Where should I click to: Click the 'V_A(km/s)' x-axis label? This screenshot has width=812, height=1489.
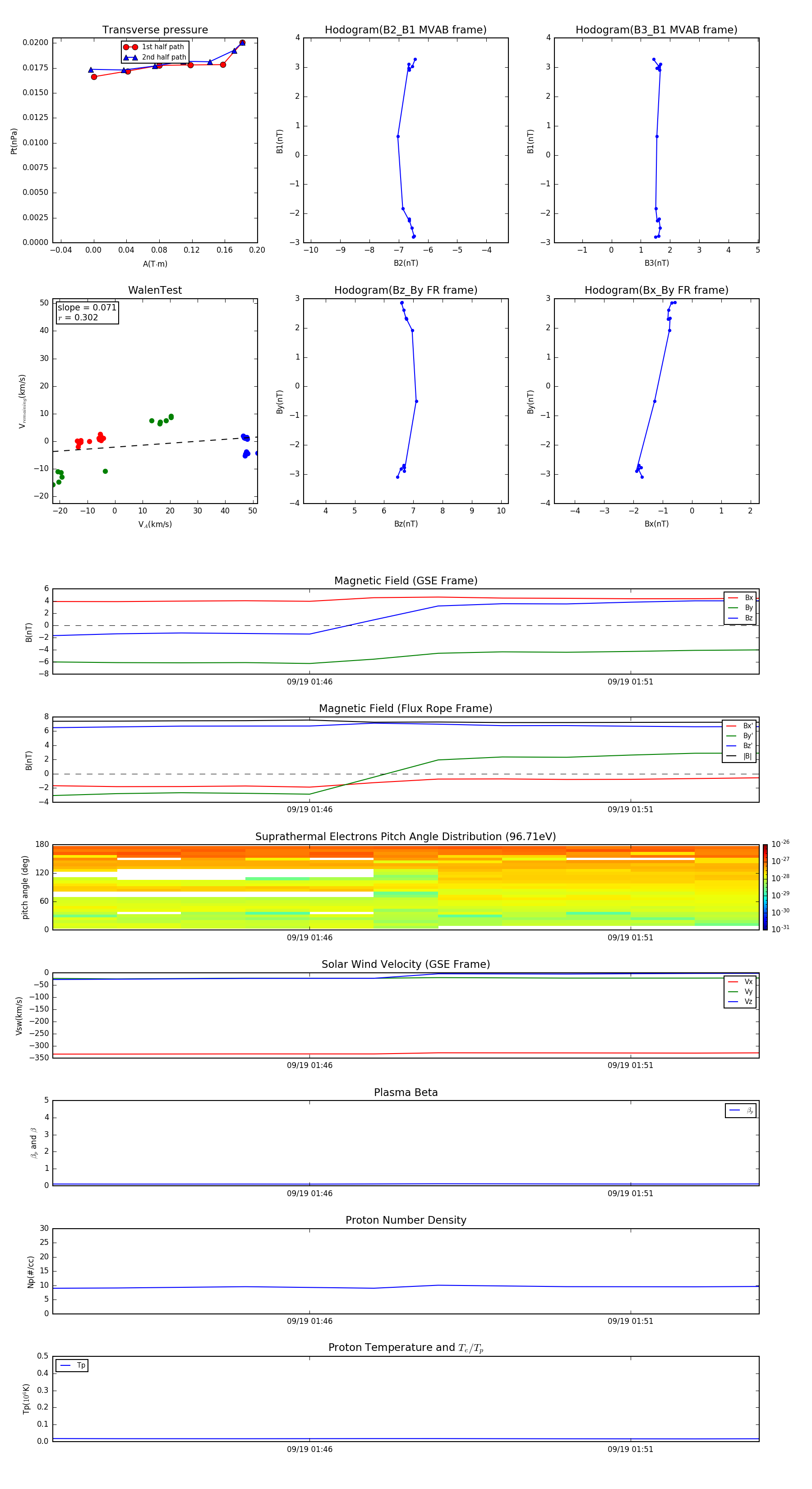click(x=155, y=524)
